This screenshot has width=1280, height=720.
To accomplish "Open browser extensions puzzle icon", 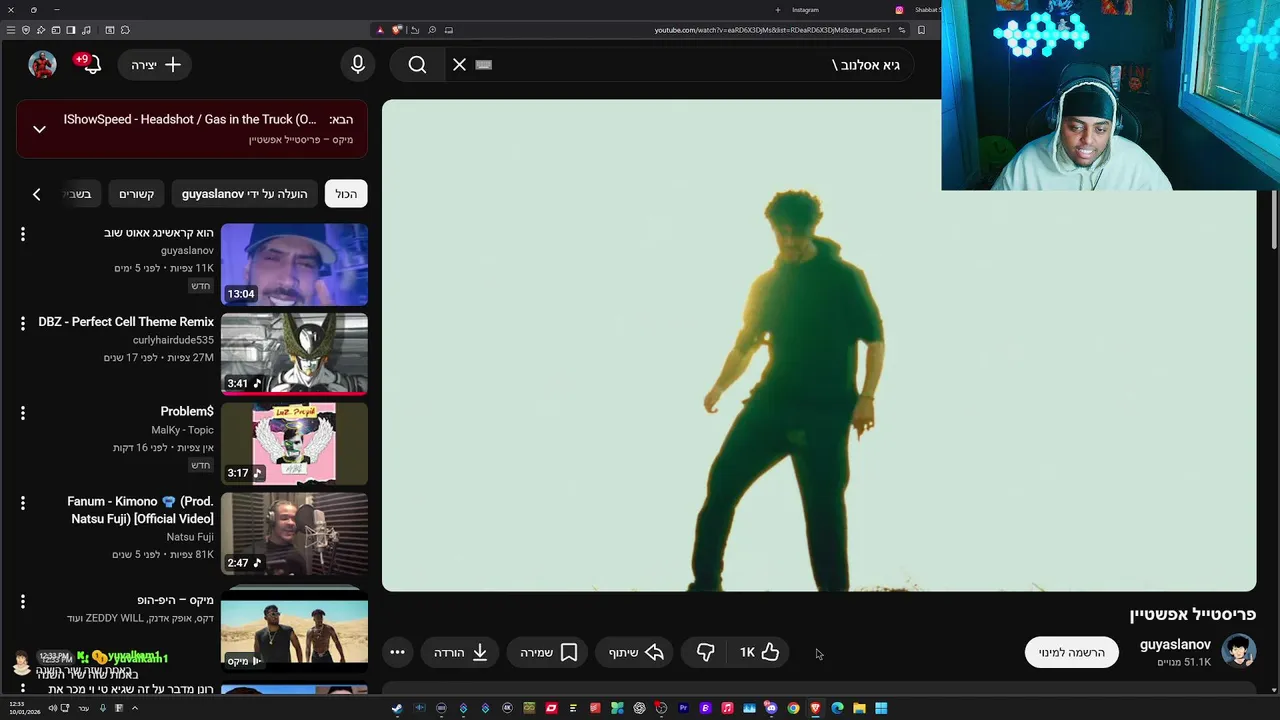I will (x=125, y=30).
